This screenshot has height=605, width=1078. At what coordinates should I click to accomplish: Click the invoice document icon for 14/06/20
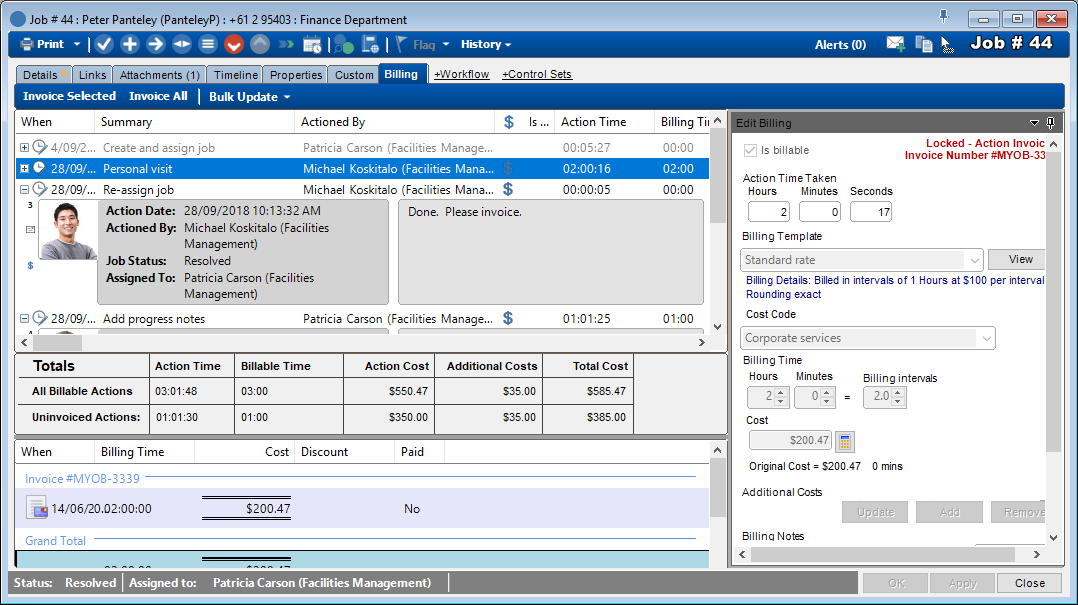pyautogui.click(x=37, y=509)
